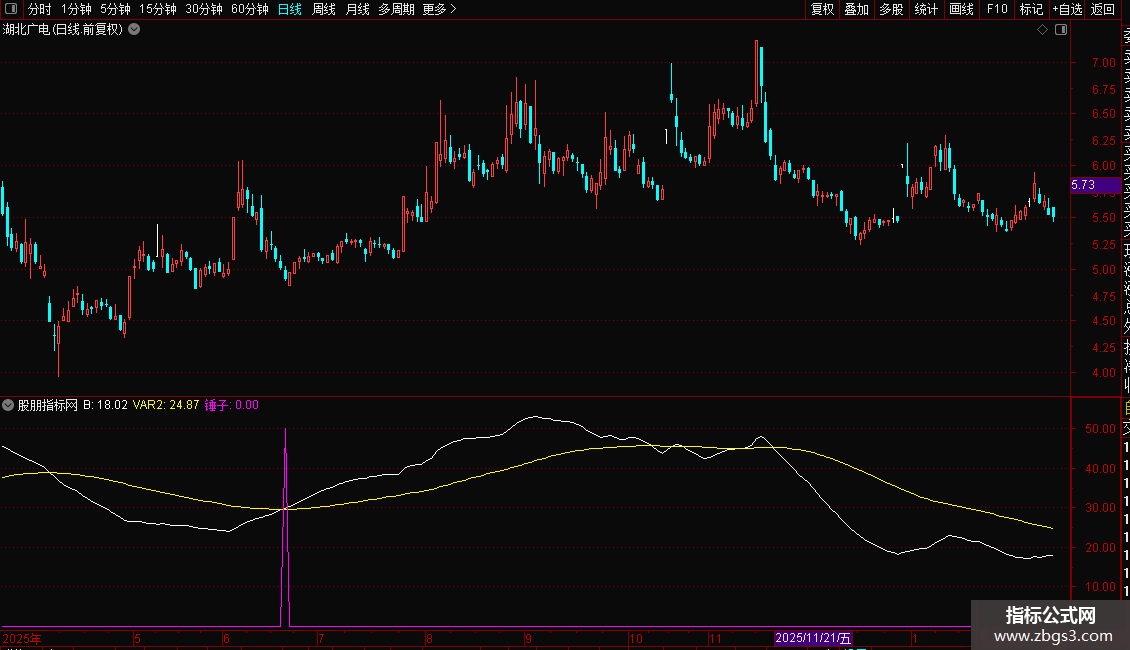Image resolution: width=1130 pixels, height=650 pixels.
Task: Click the 返回 back button
Action: click(1103, 9)
